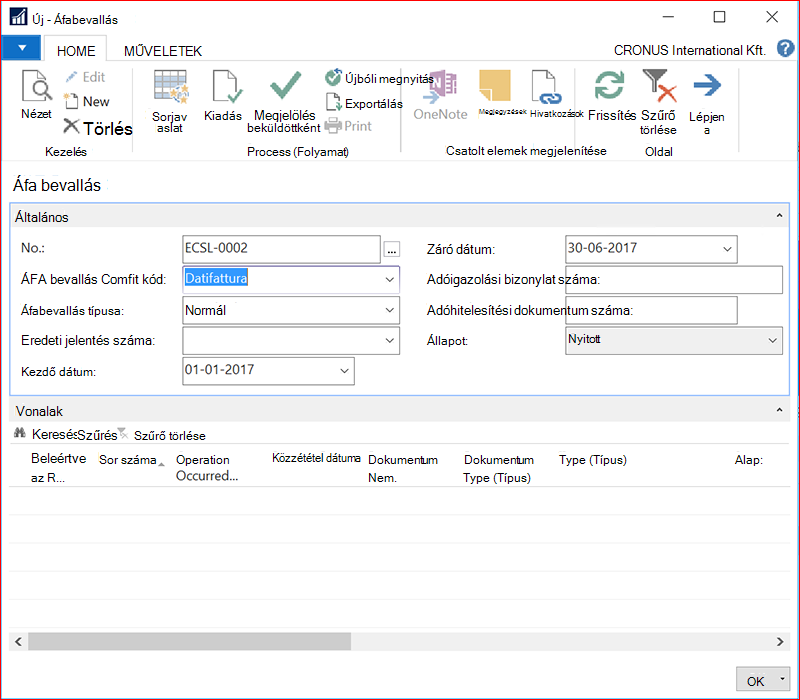Viewport: 800px width, 700px height.
Task: Click the Alap column header
Action: [748, 460]
